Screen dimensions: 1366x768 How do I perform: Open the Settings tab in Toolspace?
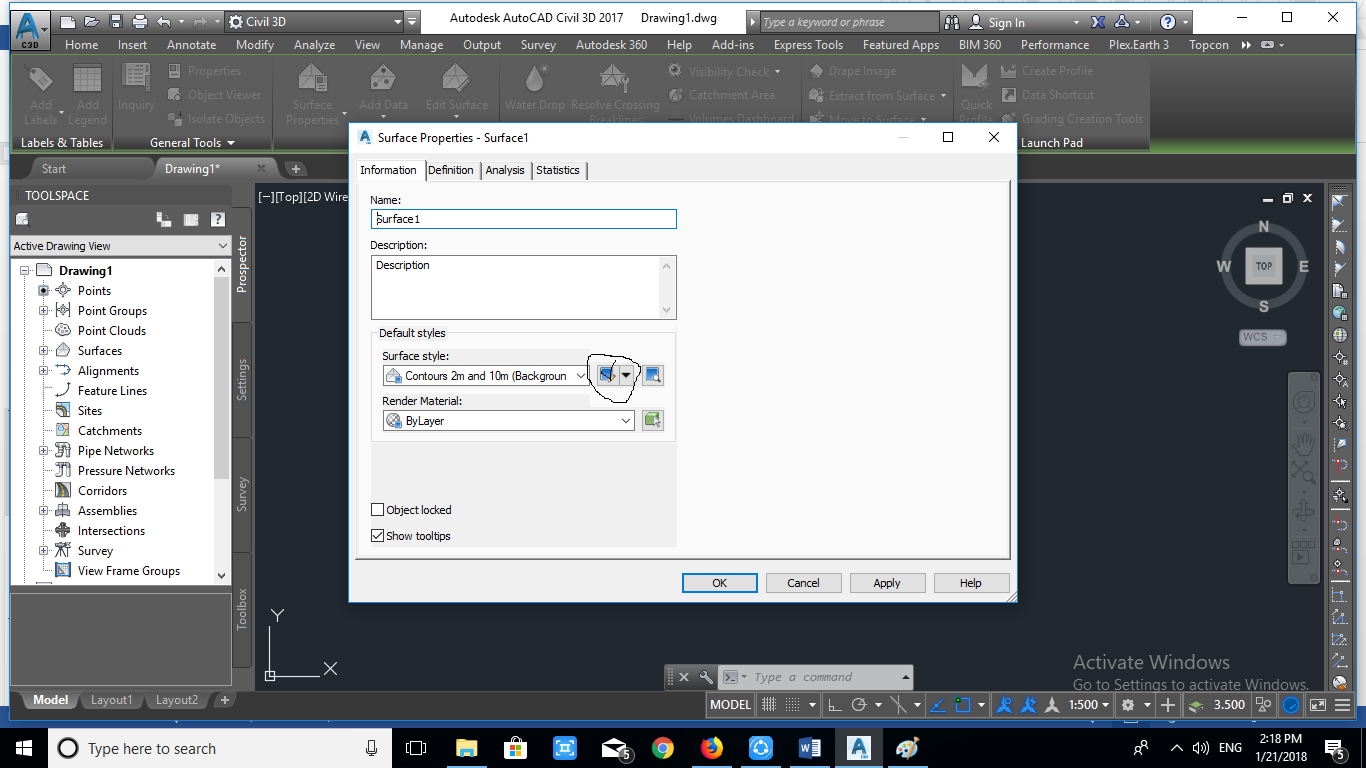click(x=242, y=380)
